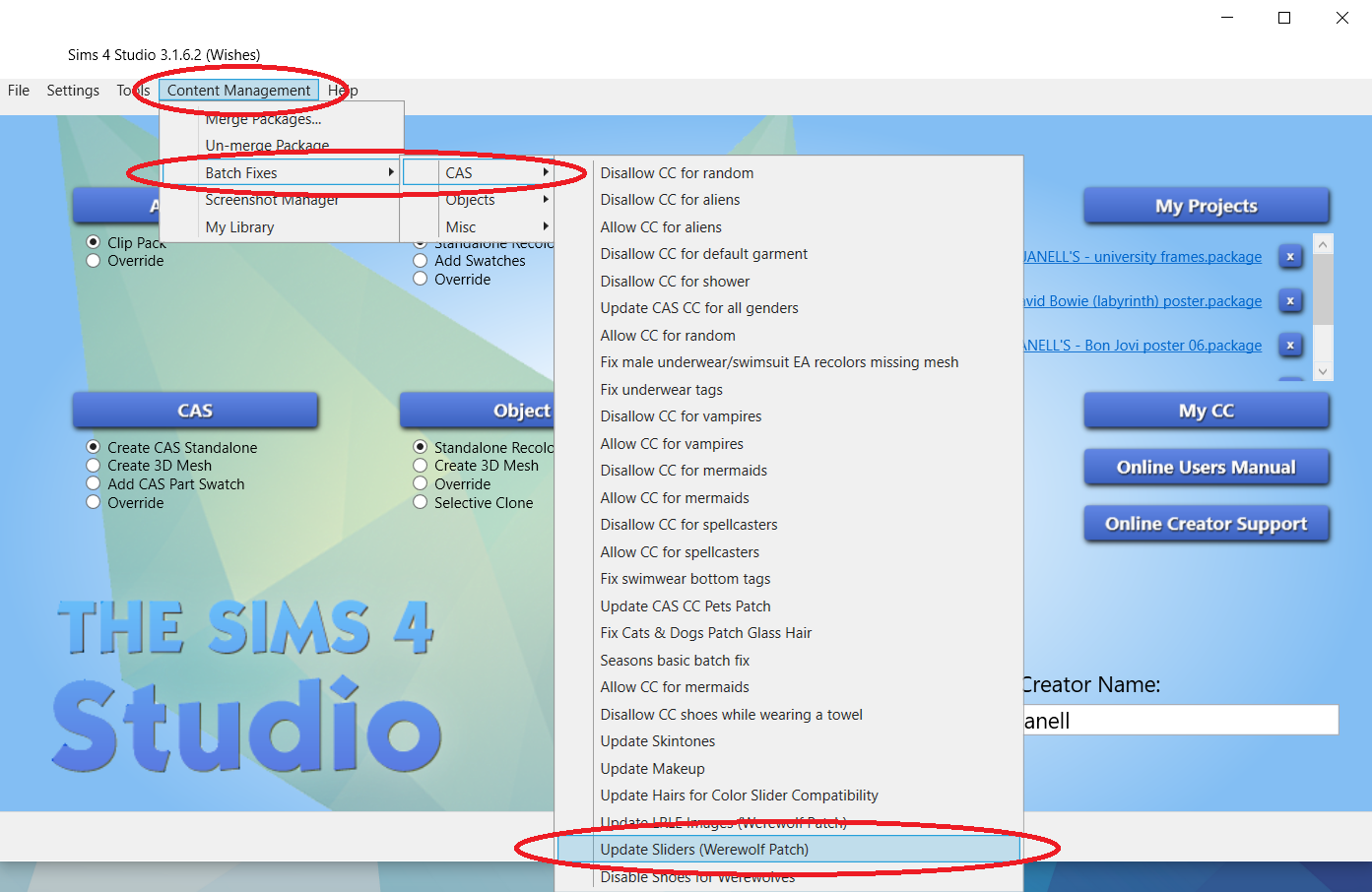This screenshot has height=892, width=1372.
Task: Choose Create 3D Mesh under Object
Action: click(421, 466)
